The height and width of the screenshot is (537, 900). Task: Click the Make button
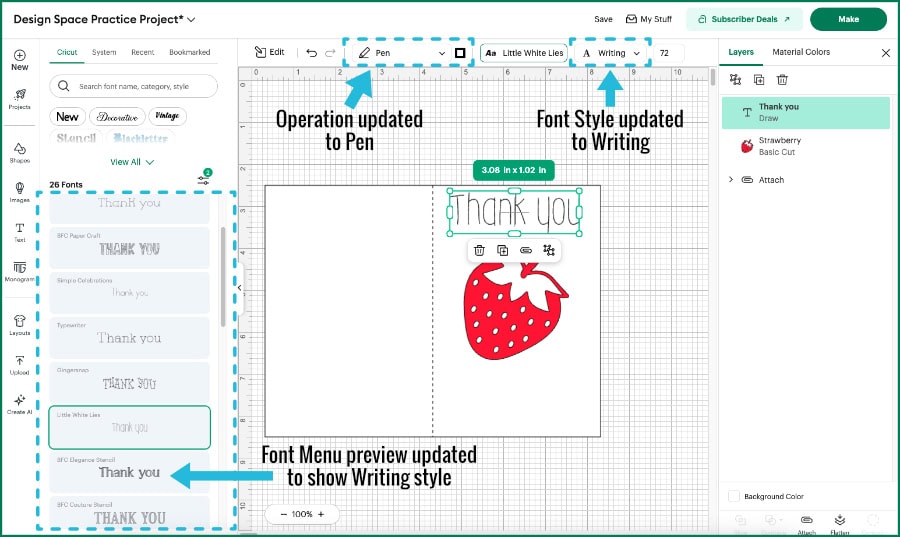click(x=848, y=19)
